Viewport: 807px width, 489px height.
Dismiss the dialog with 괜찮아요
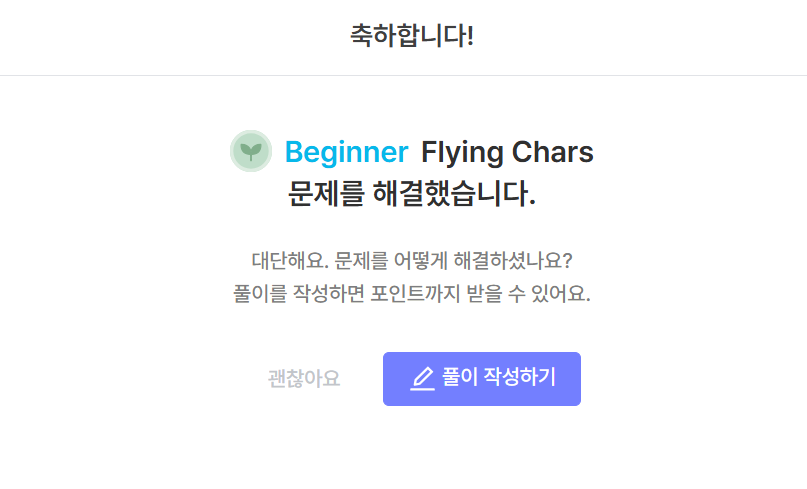tap(304, 379)
